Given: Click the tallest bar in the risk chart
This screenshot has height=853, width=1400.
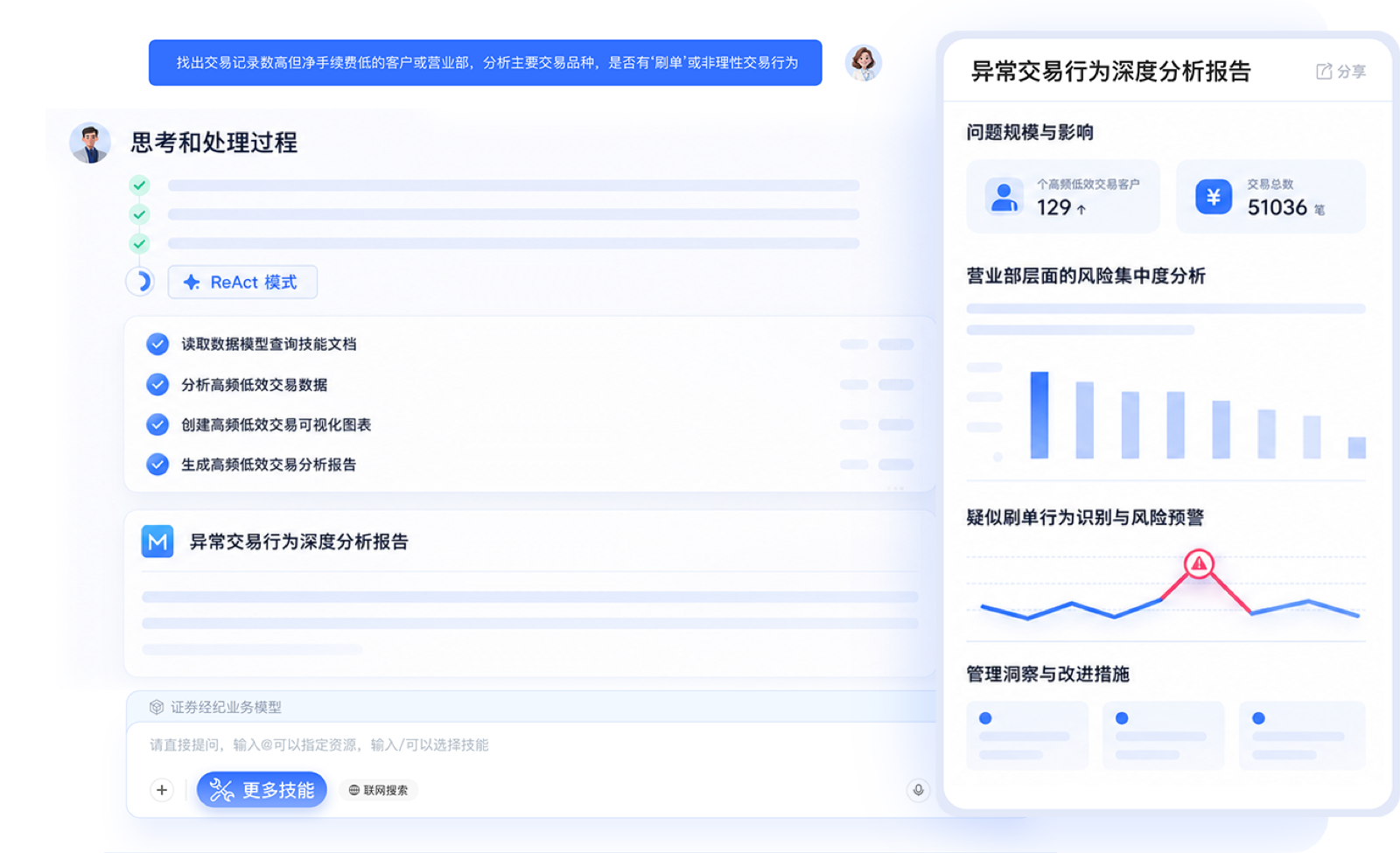Looking at the screenshot, I should click(1039, 415).
